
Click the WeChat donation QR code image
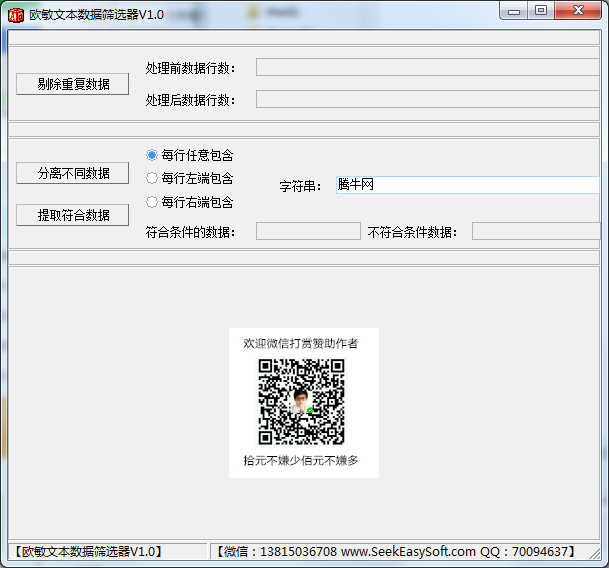301,401
